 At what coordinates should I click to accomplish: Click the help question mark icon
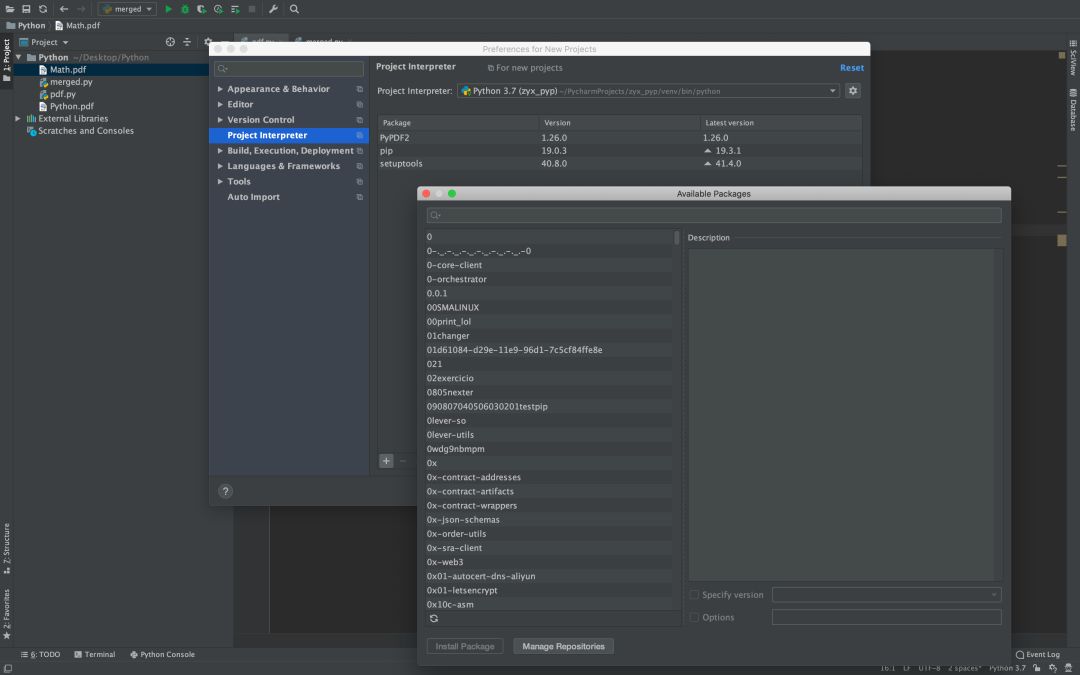(x=225, y=491)
